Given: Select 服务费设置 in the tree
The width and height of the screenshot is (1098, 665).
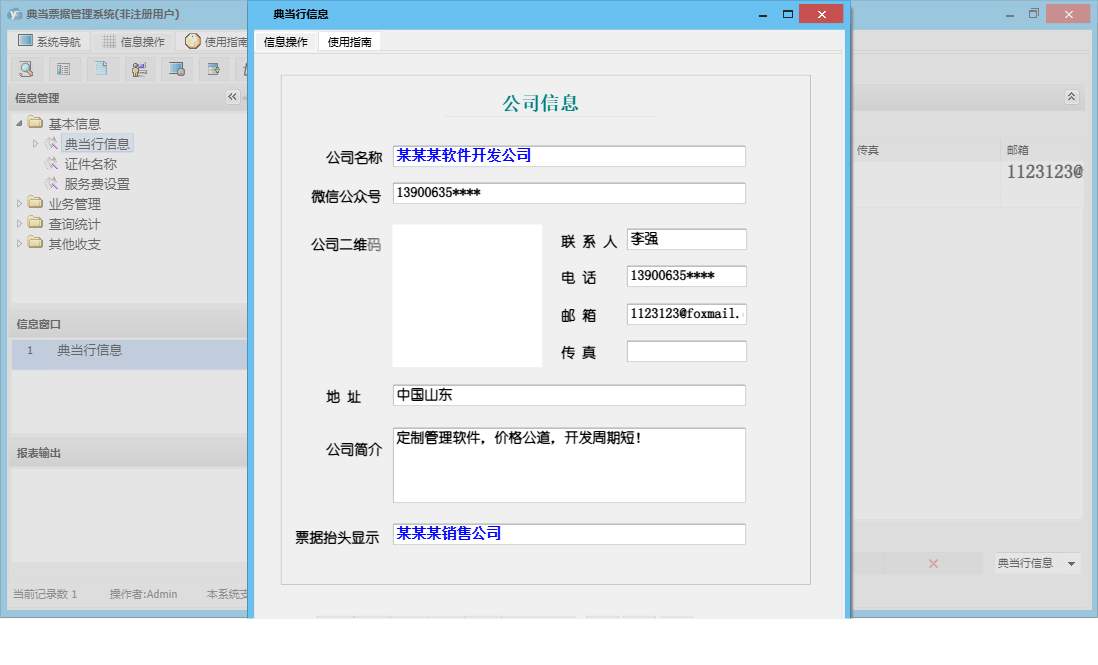Looking at the screenshot, I should pyautogui.click(x=97, y=183).
